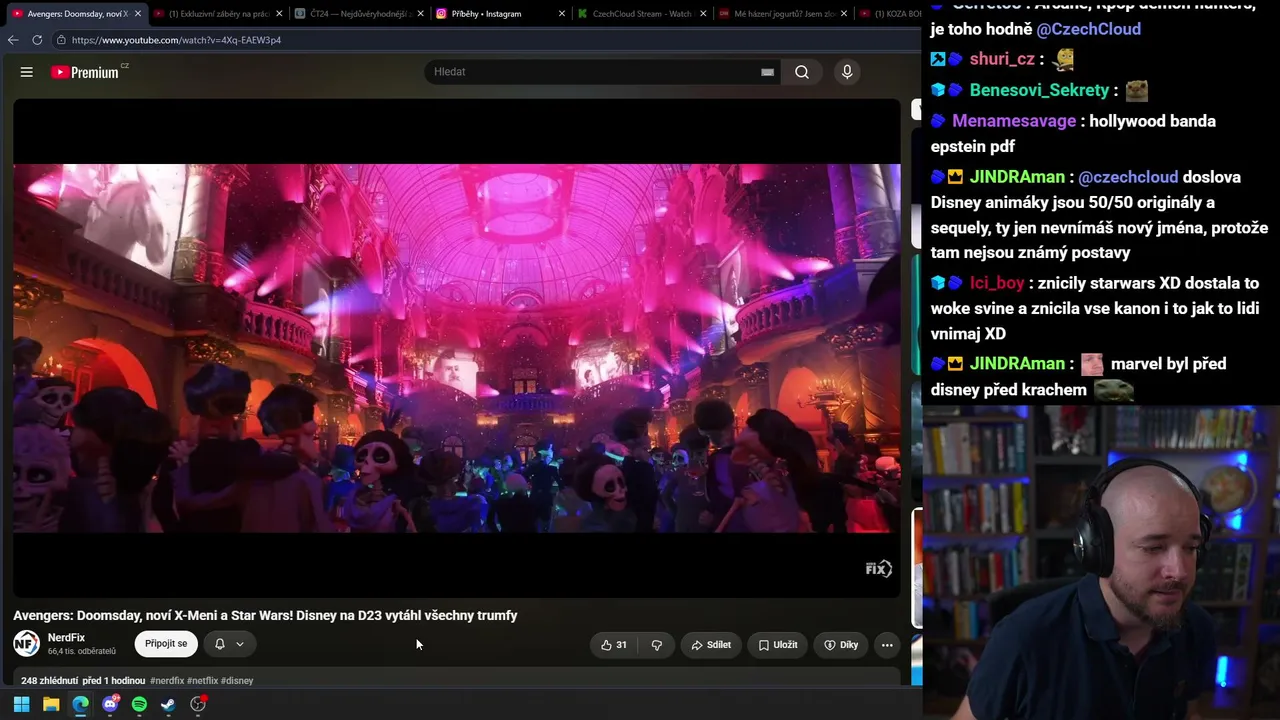Dislike the video with thumbs down
This screenshot has width=1280, height=720.
pos(657,645)
